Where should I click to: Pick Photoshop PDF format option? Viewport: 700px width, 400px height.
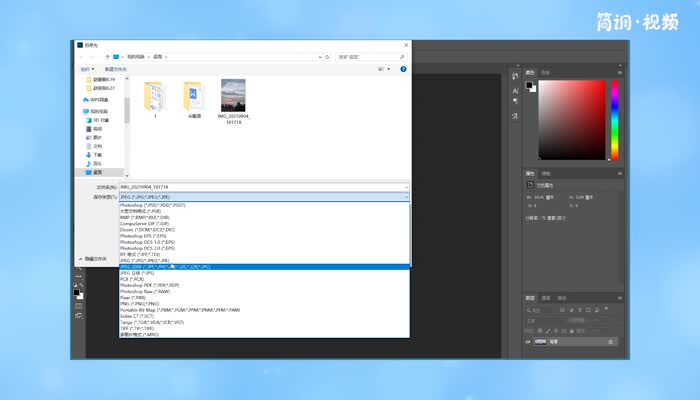point(148,285)
